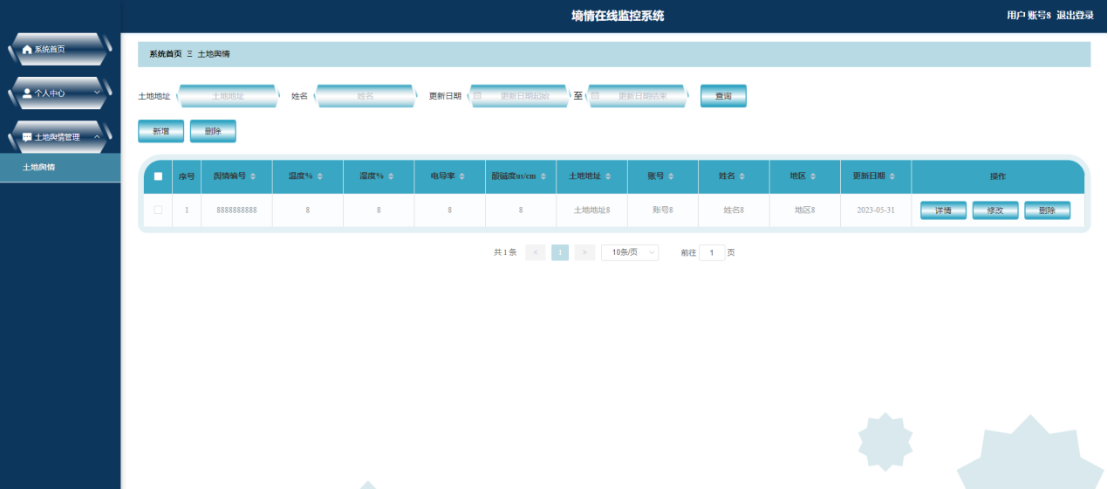Click 用户 账号8 in the header
Screen dimensions: 1108x489
click(x=1029, y=16)
